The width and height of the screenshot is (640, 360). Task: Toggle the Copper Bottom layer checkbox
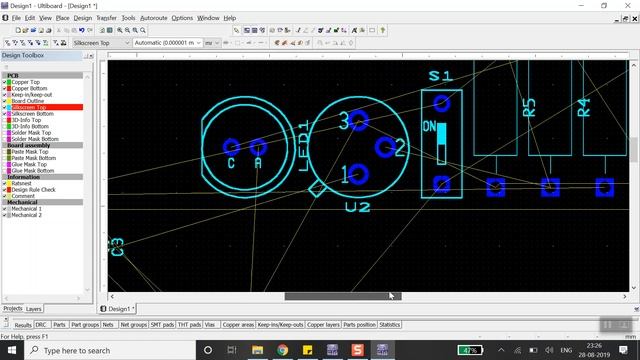(x=4, y=89)
